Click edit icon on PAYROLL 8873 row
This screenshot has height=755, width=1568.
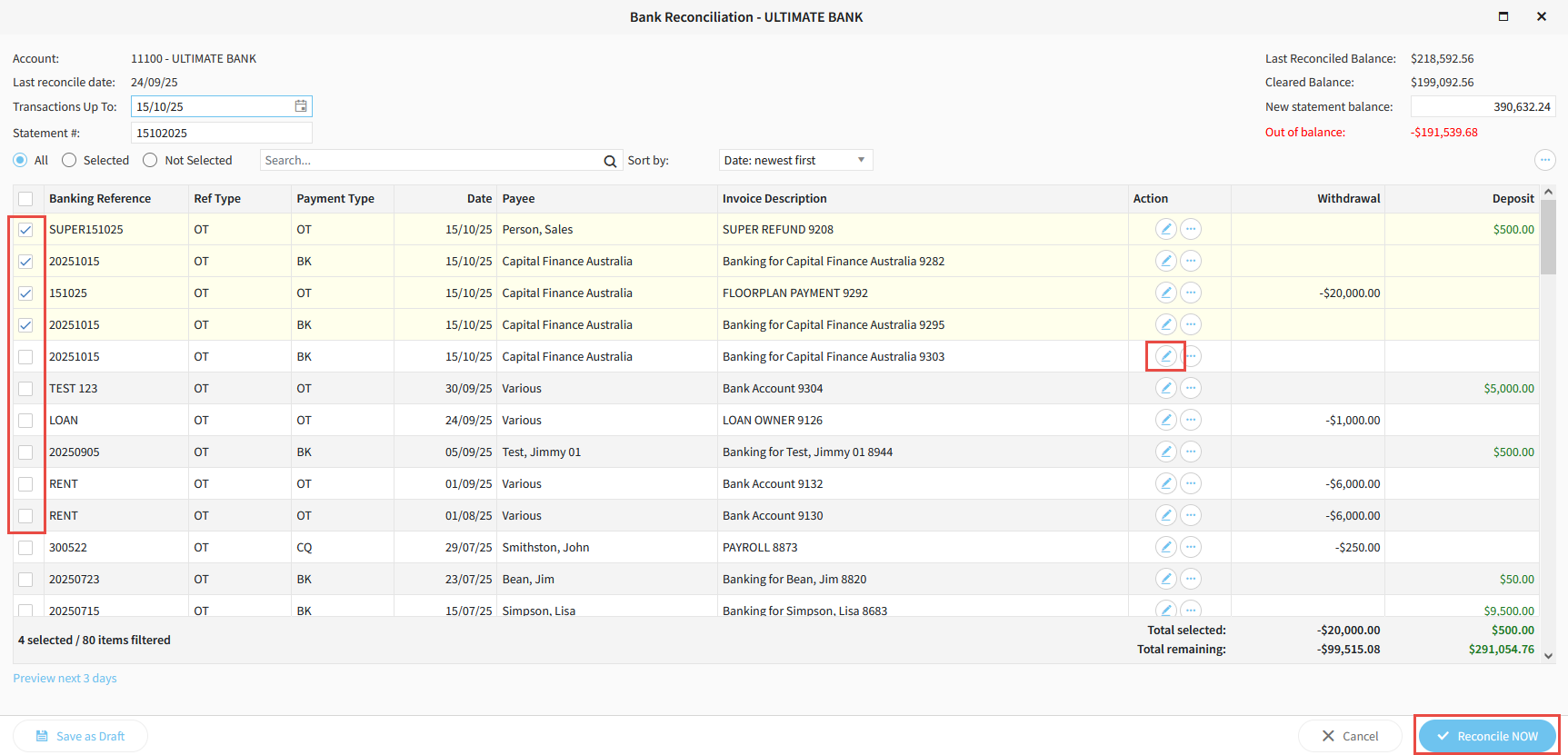pos(1165,547)
